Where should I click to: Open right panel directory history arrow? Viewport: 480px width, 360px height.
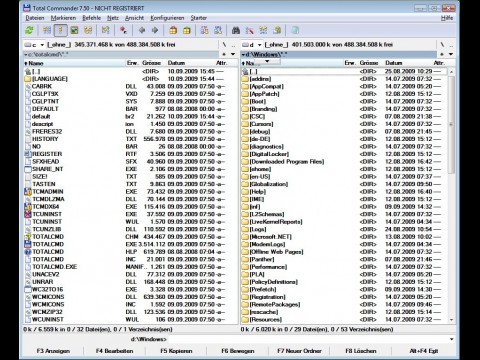tap(451, 54)
